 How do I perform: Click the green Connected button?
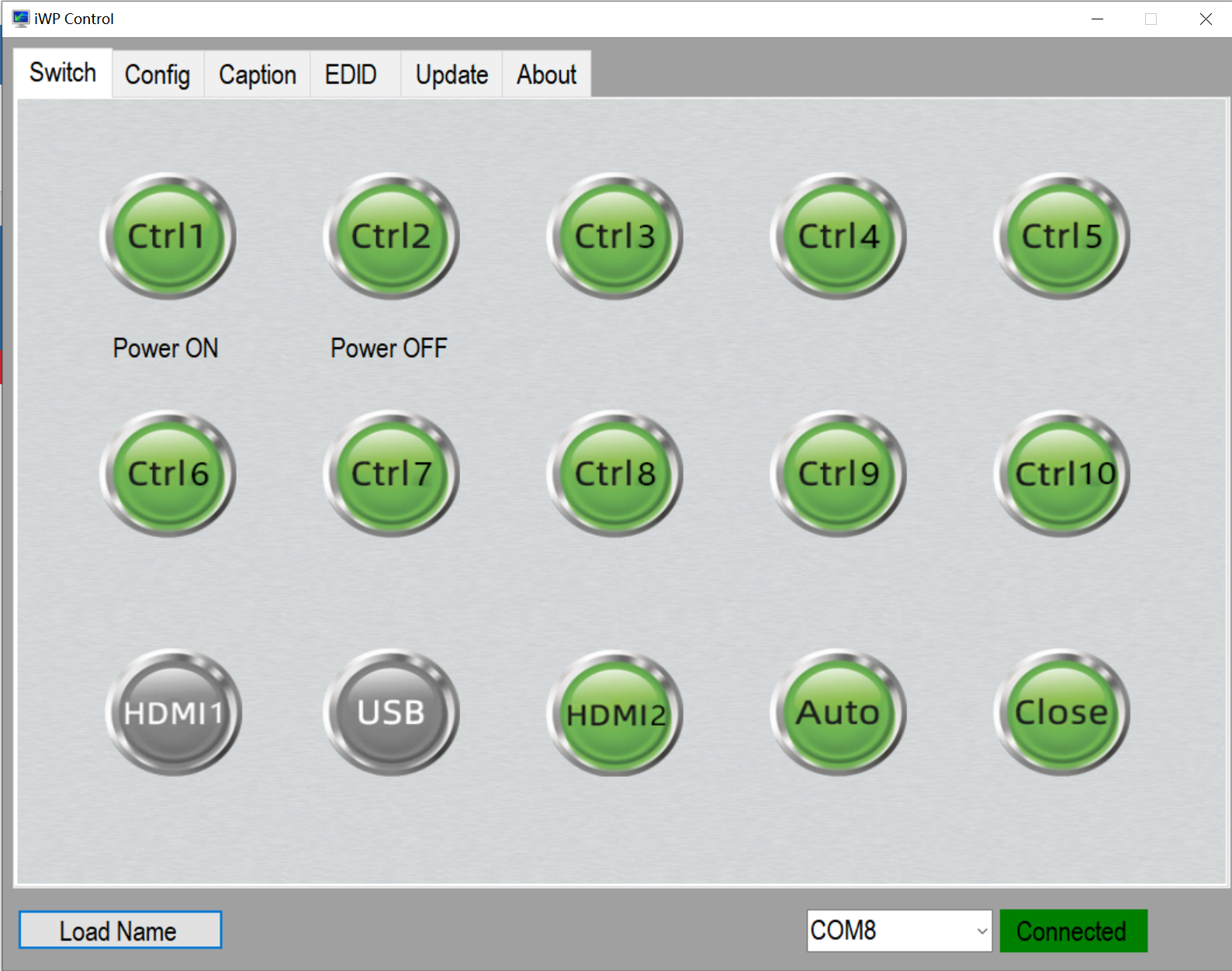[x=1072, y=931]
